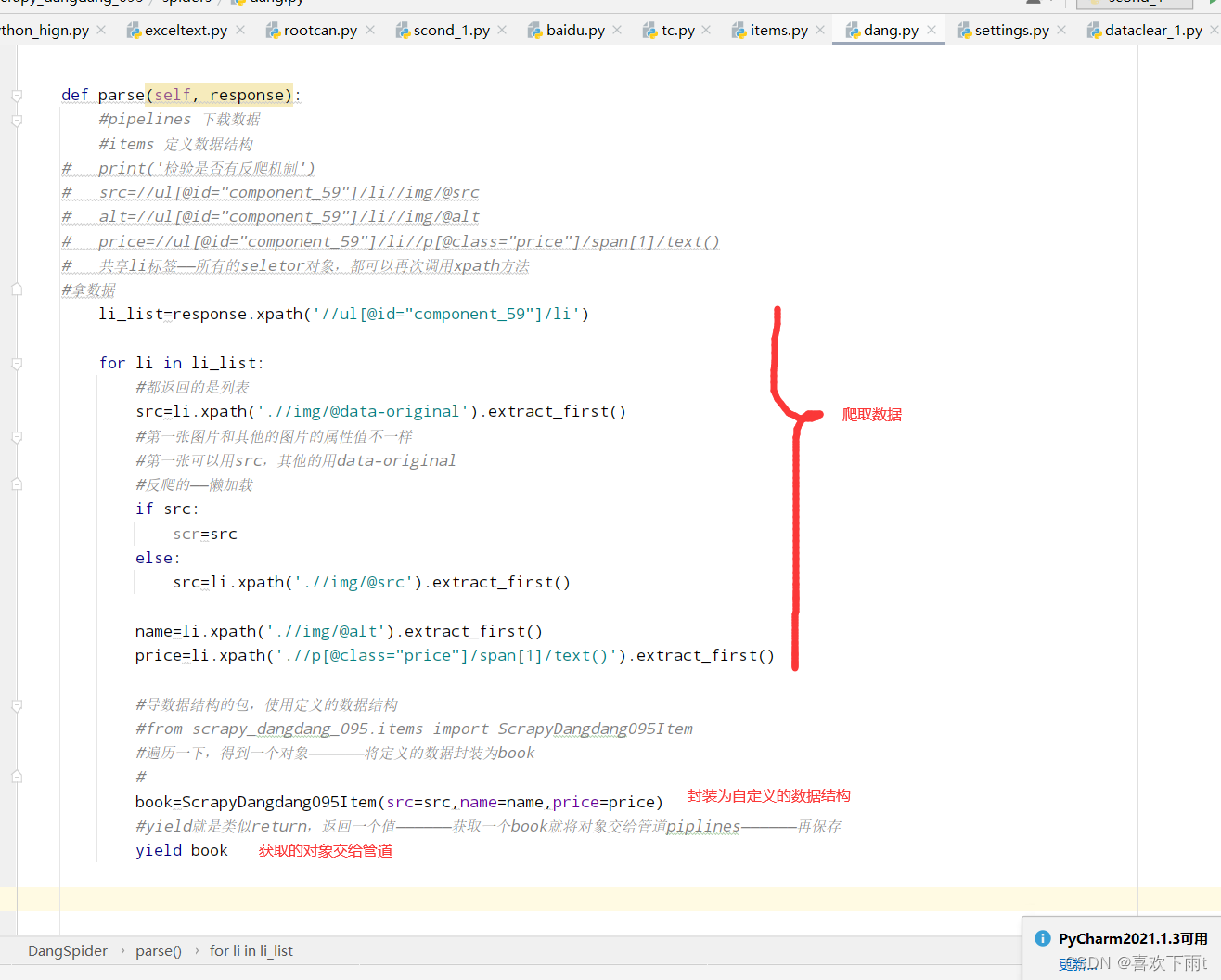Close the dataclear_1.py tab
The height and width of the screenshot is (980, 1221).
[x=1215, y=30]
